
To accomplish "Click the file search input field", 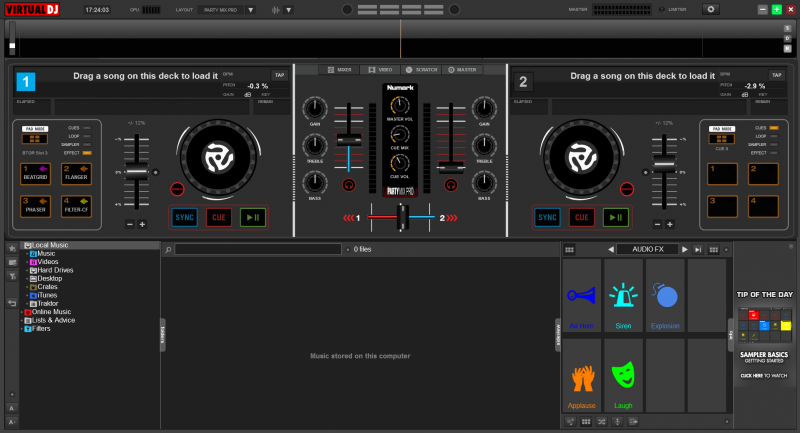I will click(258, 249).
